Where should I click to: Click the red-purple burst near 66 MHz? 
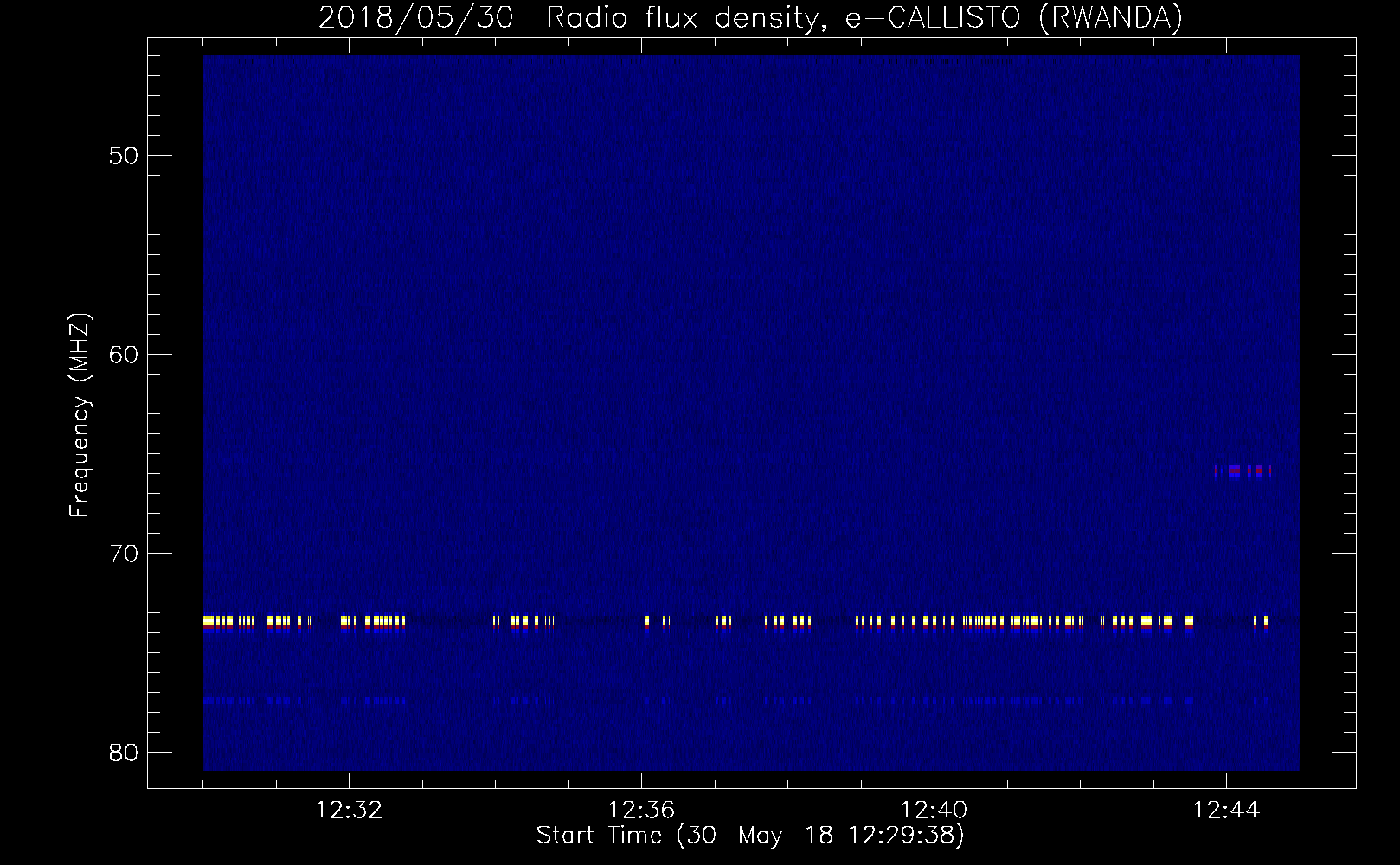[x=1243, y=471]
